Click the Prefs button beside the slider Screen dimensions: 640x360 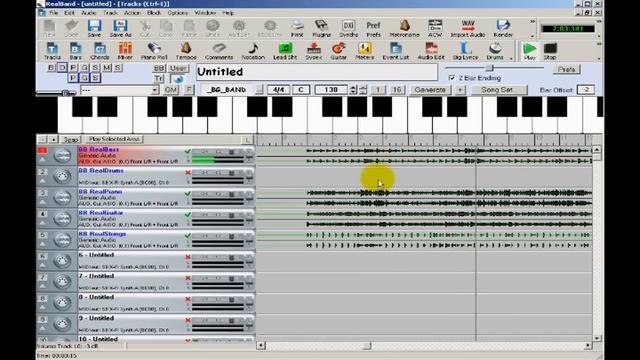coord(566,69)
